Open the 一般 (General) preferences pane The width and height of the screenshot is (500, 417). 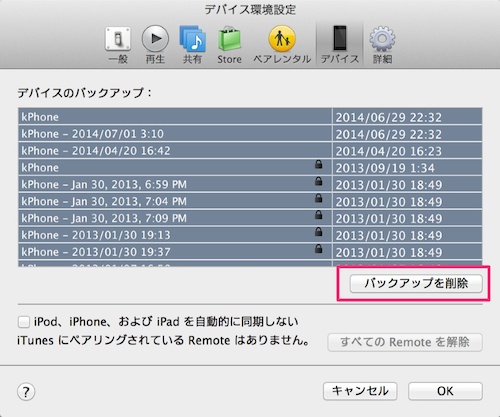click(118, 45)
